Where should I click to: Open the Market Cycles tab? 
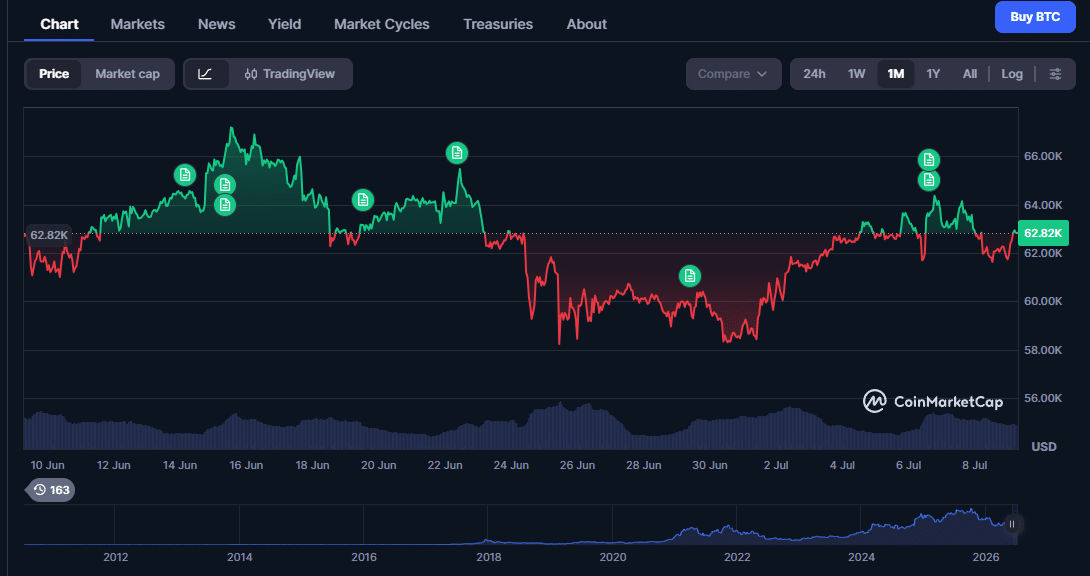[382, 24]
